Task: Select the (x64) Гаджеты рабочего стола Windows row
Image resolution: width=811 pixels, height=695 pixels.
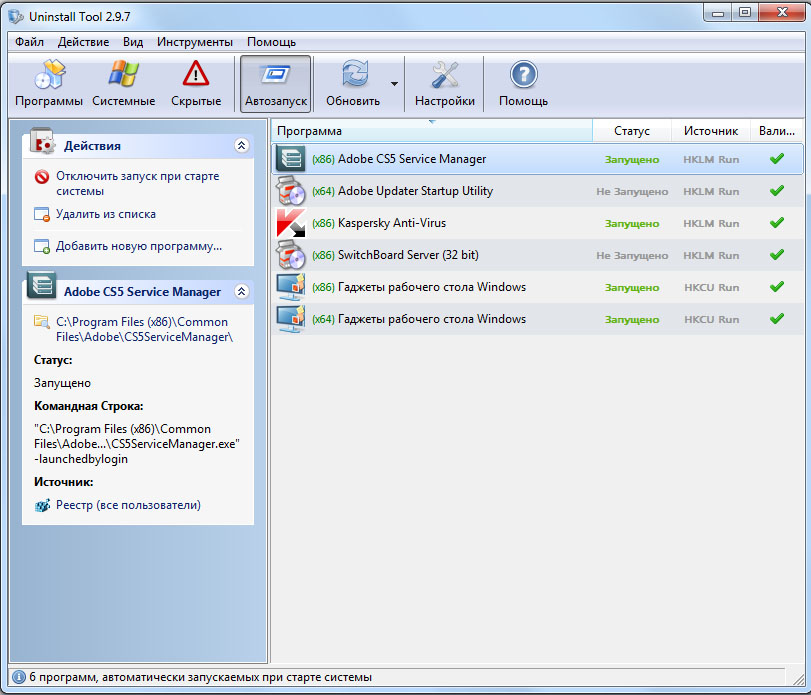Action: tap(537, 319)
